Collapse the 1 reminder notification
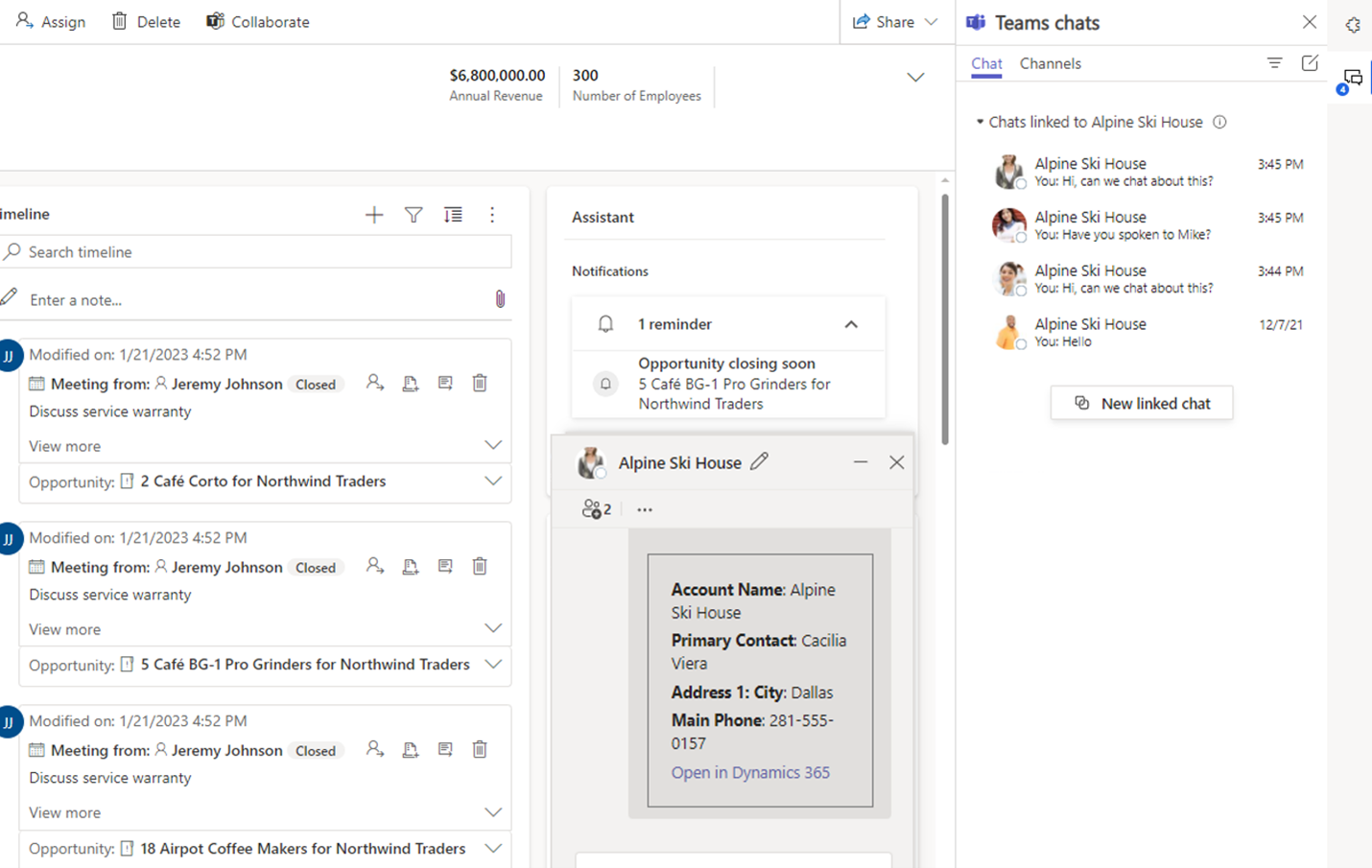The width and height of the screenshot is (1372, 868). (x=851, y=323)
